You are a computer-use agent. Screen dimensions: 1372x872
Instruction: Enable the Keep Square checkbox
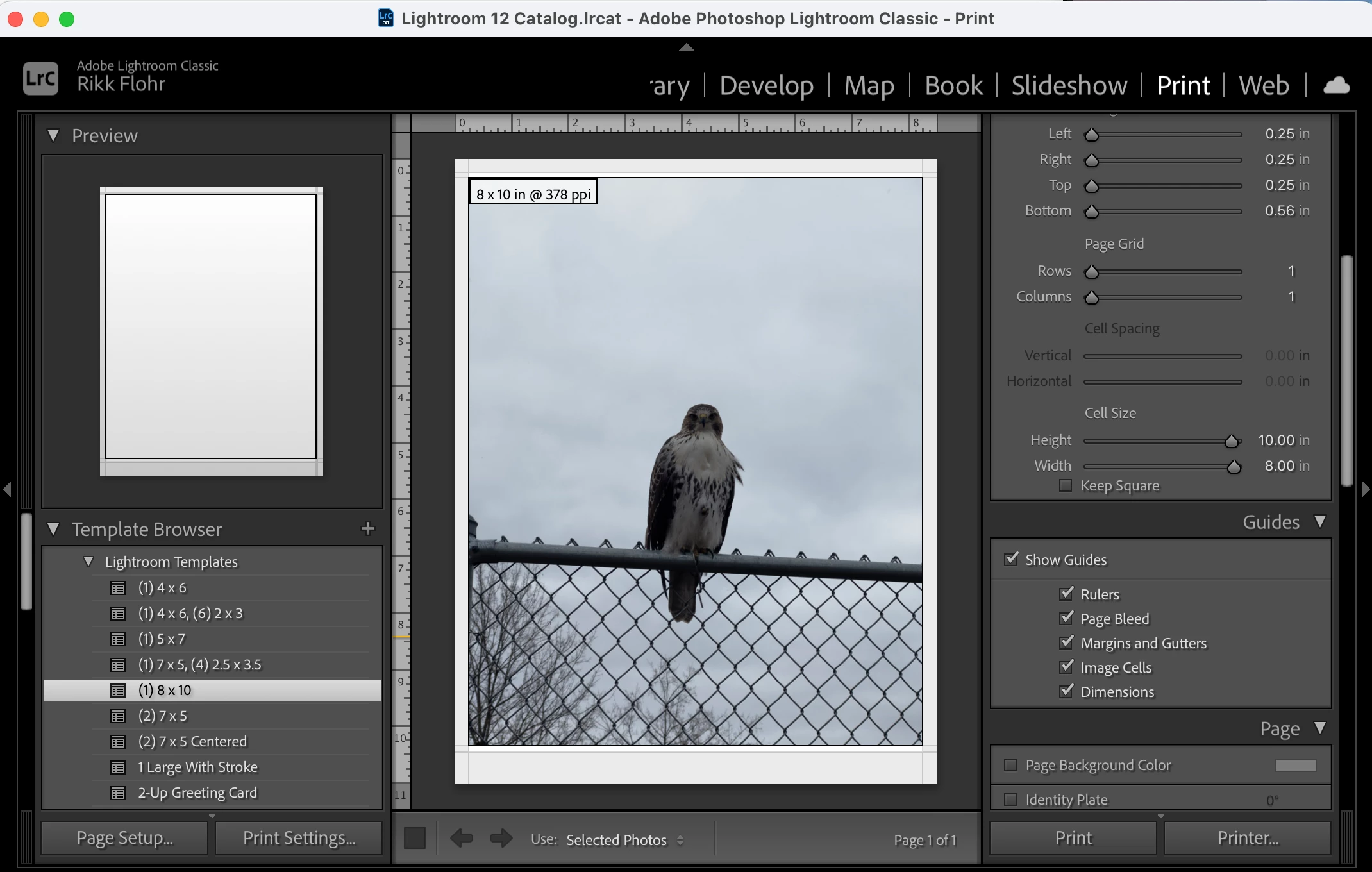pos(1066,485)
